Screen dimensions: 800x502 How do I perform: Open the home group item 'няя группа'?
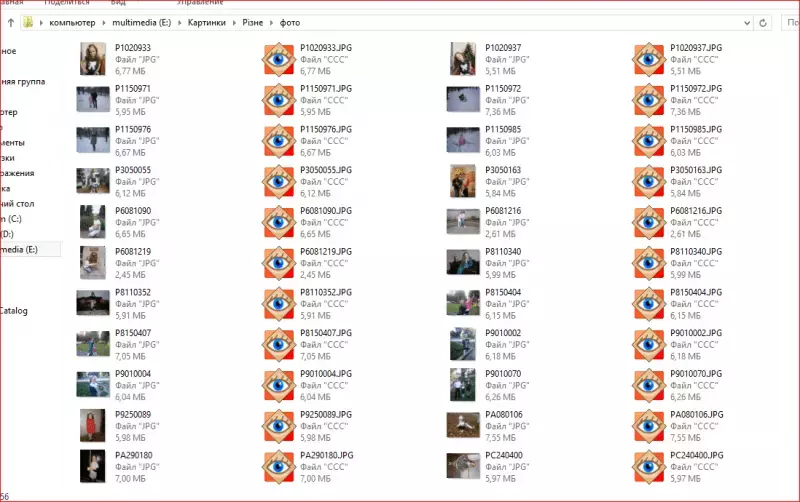23,82
